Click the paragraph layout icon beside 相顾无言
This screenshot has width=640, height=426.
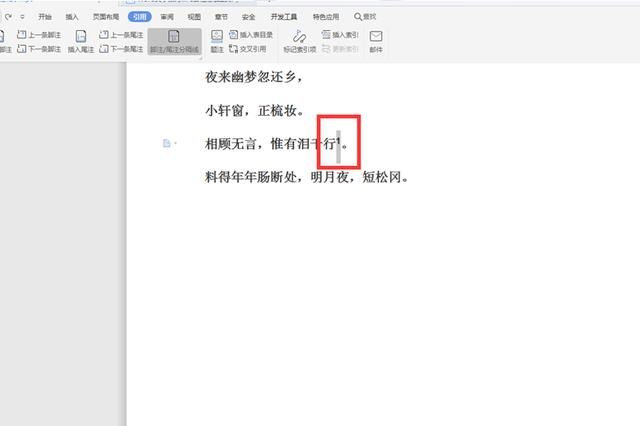tap(167, 143)
